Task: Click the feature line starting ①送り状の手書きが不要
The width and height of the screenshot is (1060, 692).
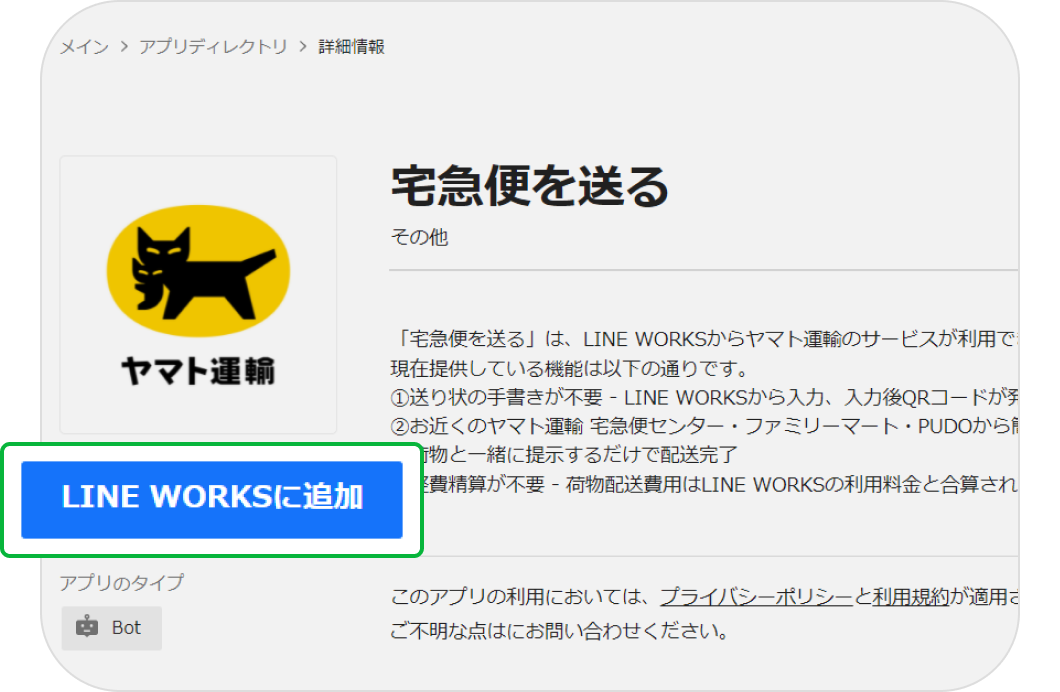Action: [700, 398]
